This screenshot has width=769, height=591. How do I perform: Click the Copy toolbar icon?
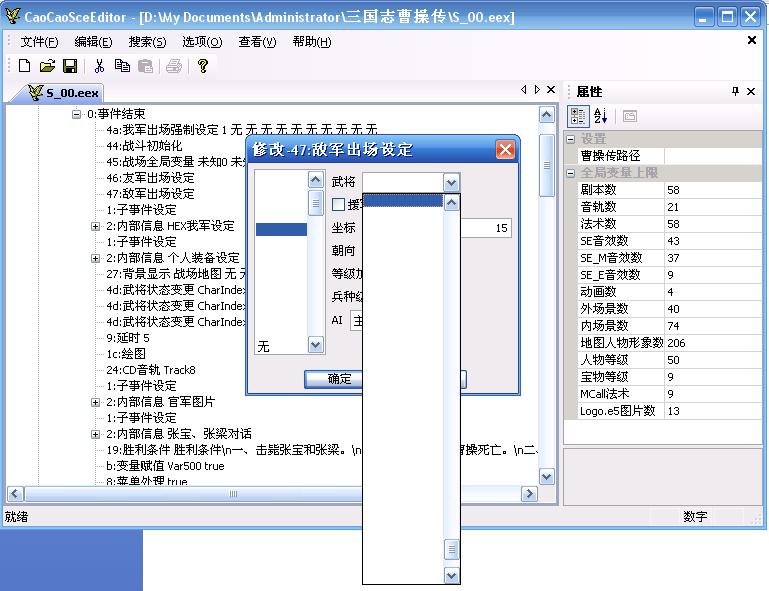pyautogui.click(x=122, y=66)
